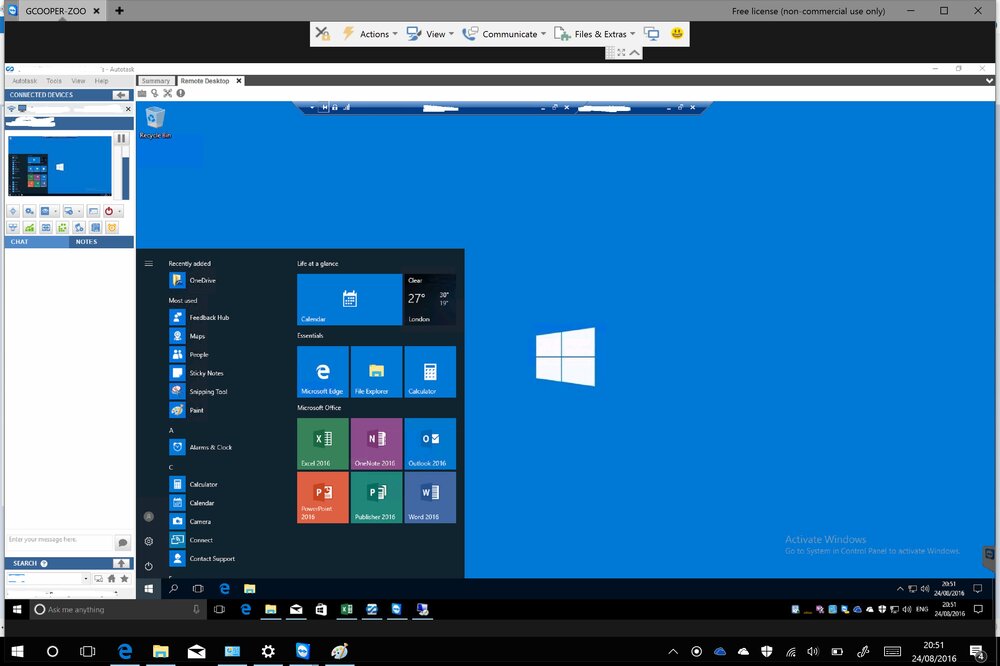Open the Autotask menu
The image size is (1000, 666).
[x=24, y=81]
